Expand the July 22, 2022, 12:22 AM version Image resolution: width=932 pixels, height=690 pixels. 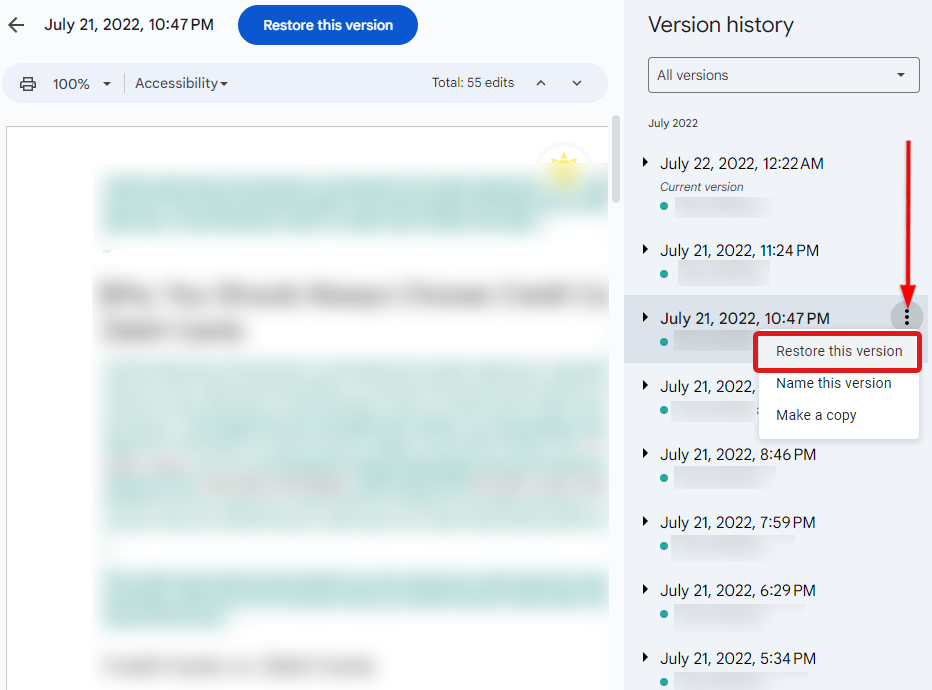645,162
